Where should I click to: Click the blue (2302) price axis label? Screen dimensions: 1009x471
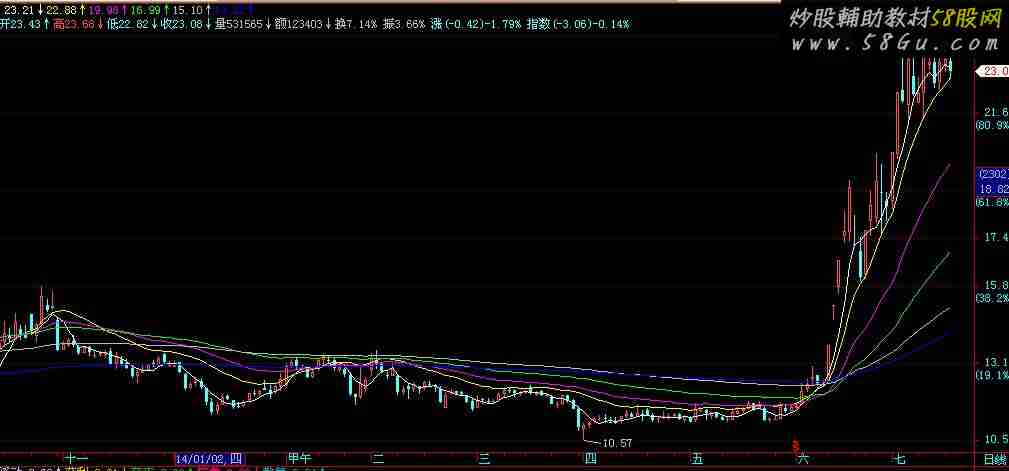point(992,174)
